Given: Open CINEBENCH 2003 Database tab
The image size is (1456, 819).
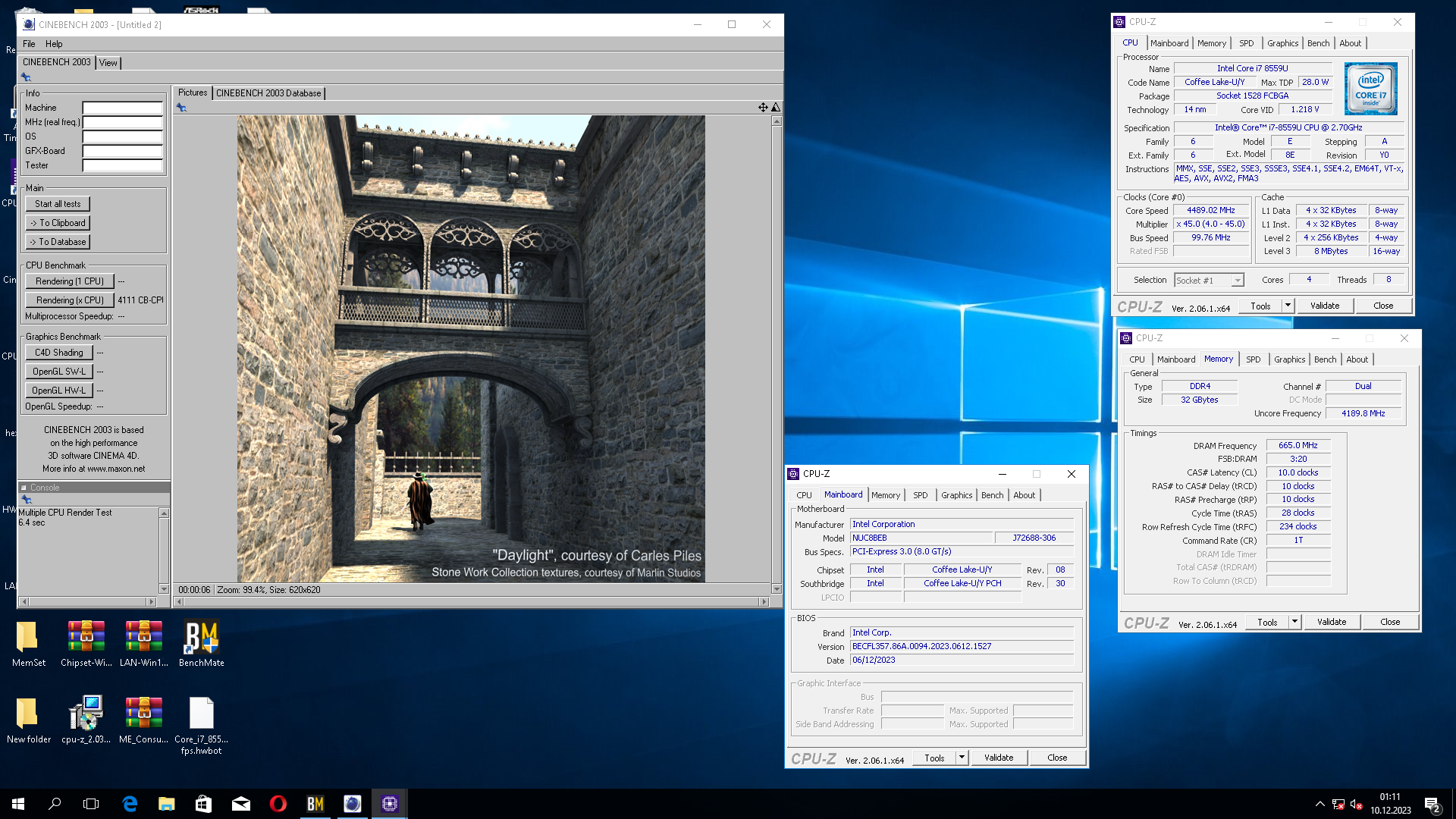Looking at the screenshot, I should coord(268,93).
